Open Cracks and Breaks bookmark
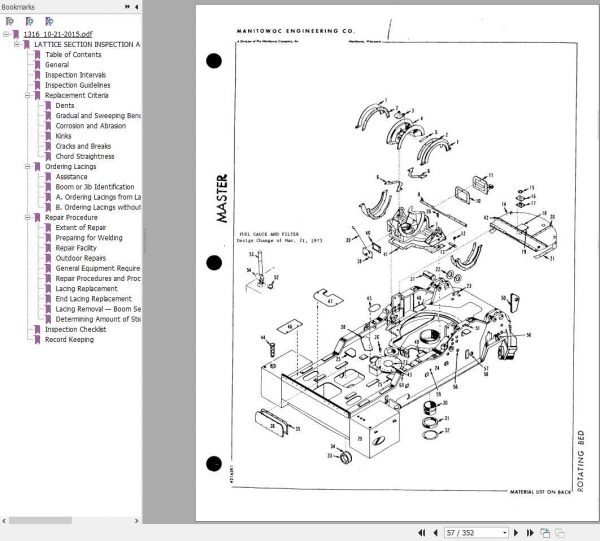The width and height of the screenshot is (600, 541). pyautogui.click(x=83, y=146)
